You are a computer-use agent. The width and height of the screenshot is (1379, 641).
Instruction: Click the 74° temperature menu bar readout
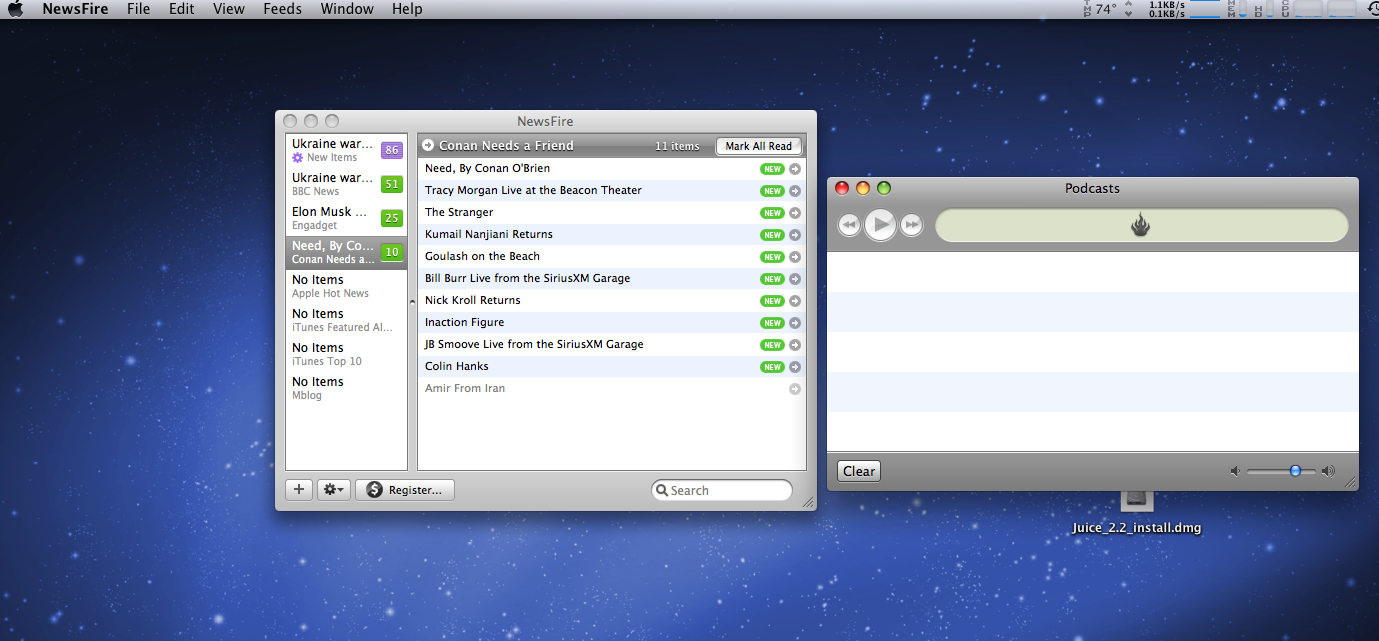[1105, 9]
